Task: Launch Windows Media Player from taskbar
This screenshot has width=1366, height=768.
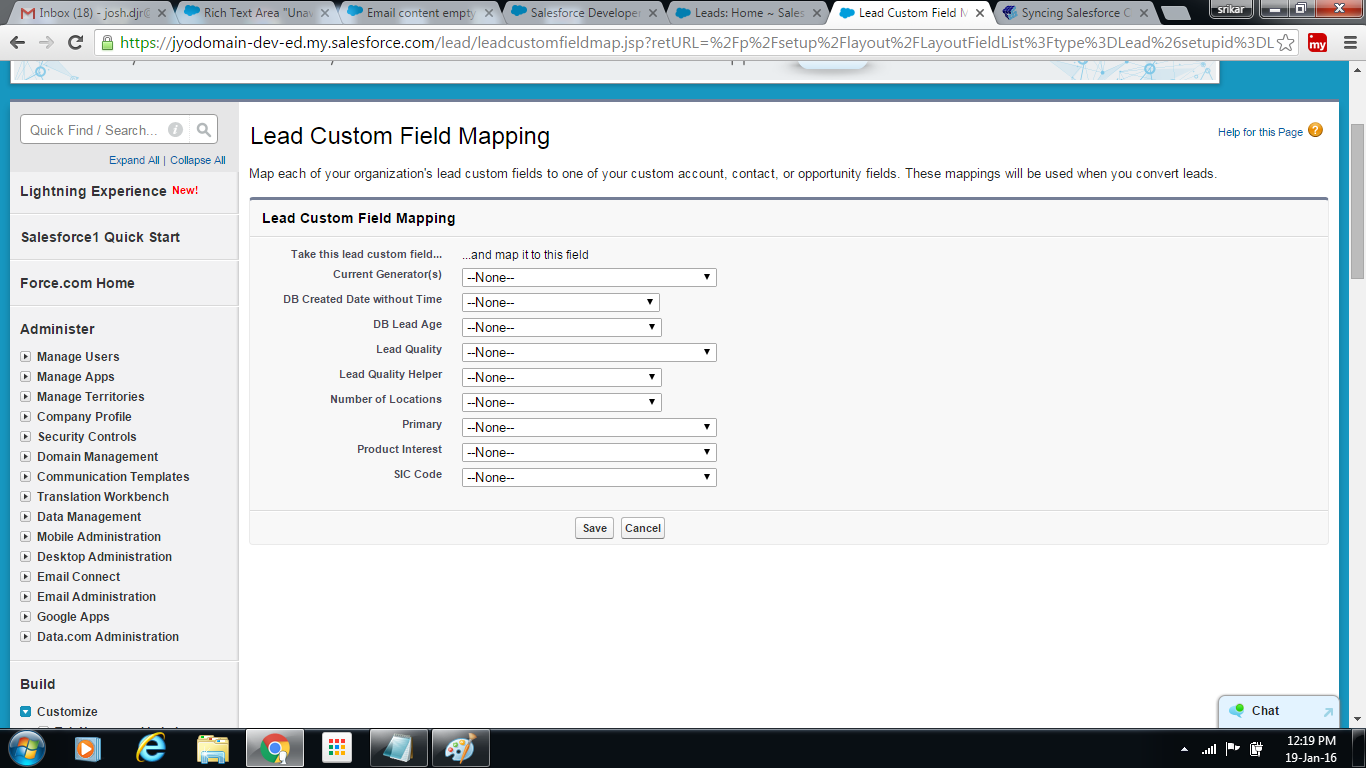Action: tap(88, 748)
